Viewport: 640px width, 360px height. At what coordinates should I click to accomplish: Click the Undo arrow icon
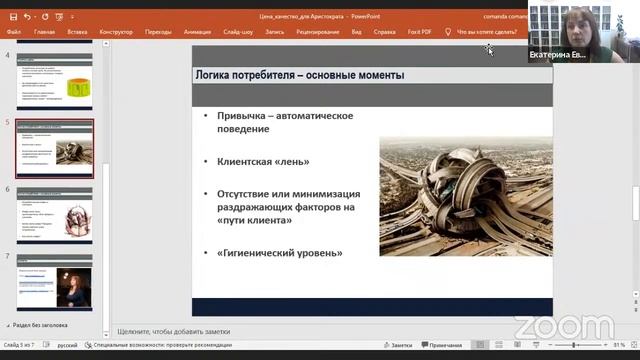click(x=27, y=17)
